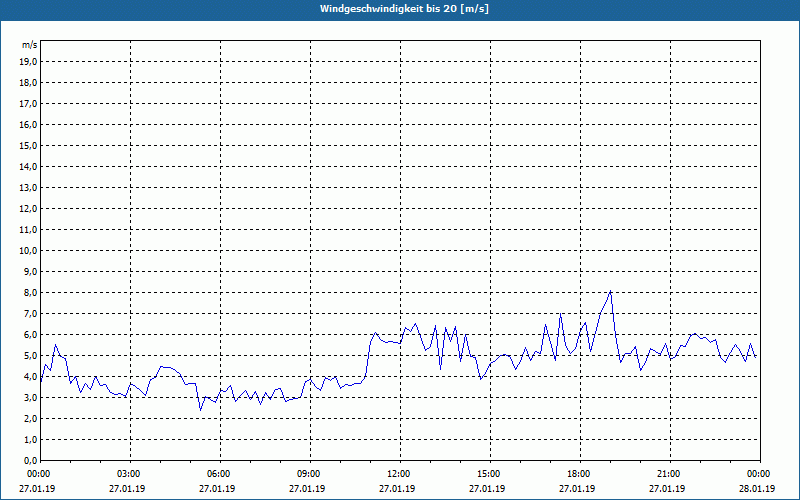
Task: Click the '16,0' y-axis value
Action: (28, 124)
